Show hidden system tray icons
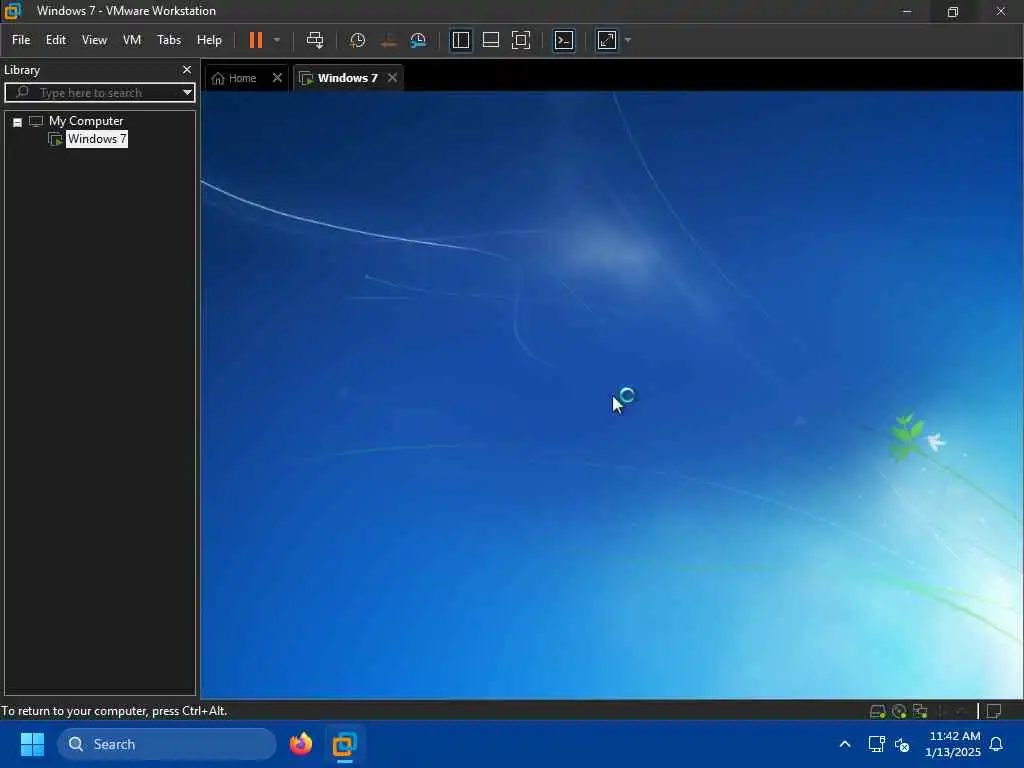 [x=844, y=744]
